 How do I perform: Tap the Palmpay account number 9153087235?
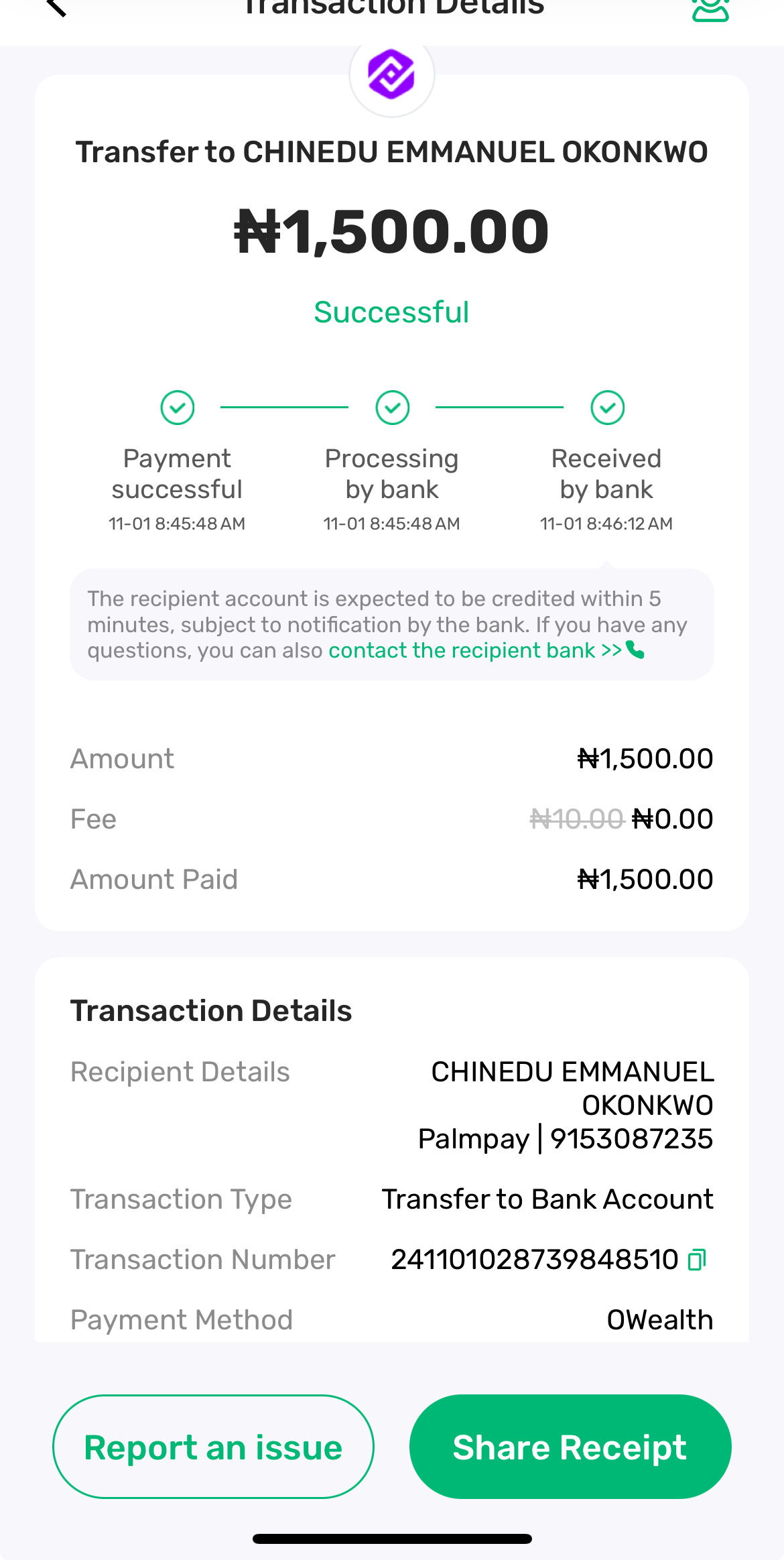click(631, 1139)
